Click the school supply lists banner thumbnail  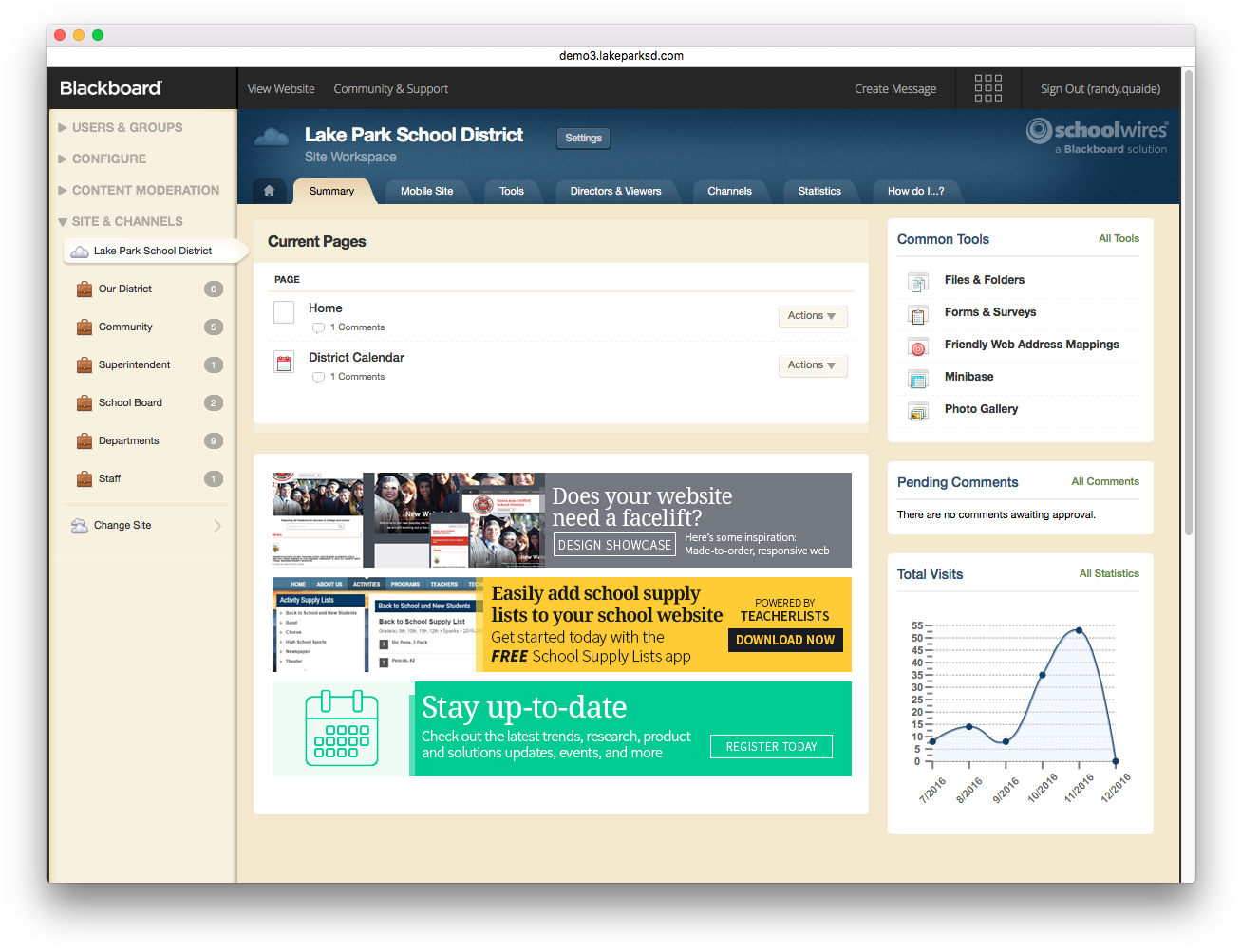click(x=378, y=625)
